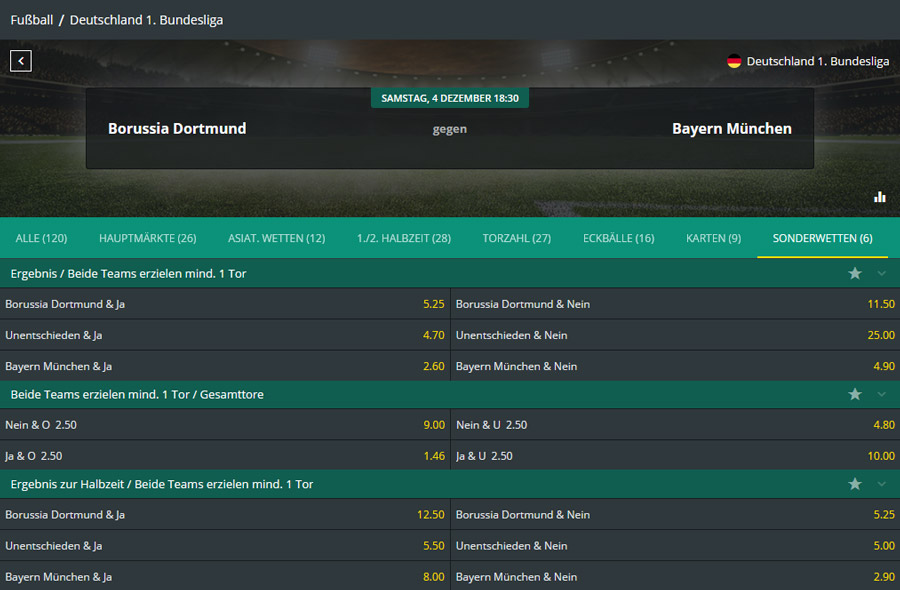This screenshot has height=590, width=900.
Task: Open match statistics bar chart icon
Action: [879, 197]
